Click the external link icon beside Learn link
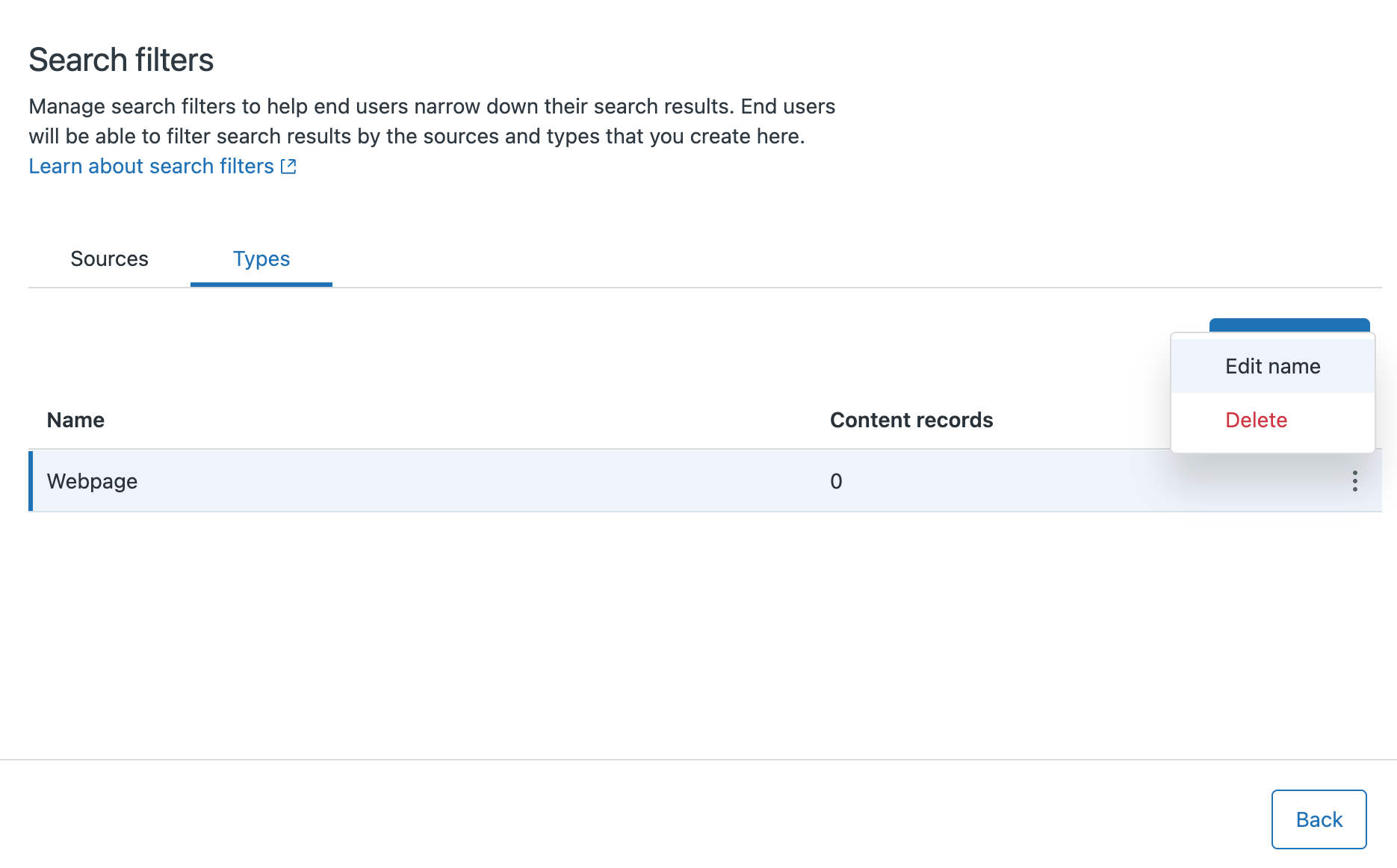 tap(288, 167)
